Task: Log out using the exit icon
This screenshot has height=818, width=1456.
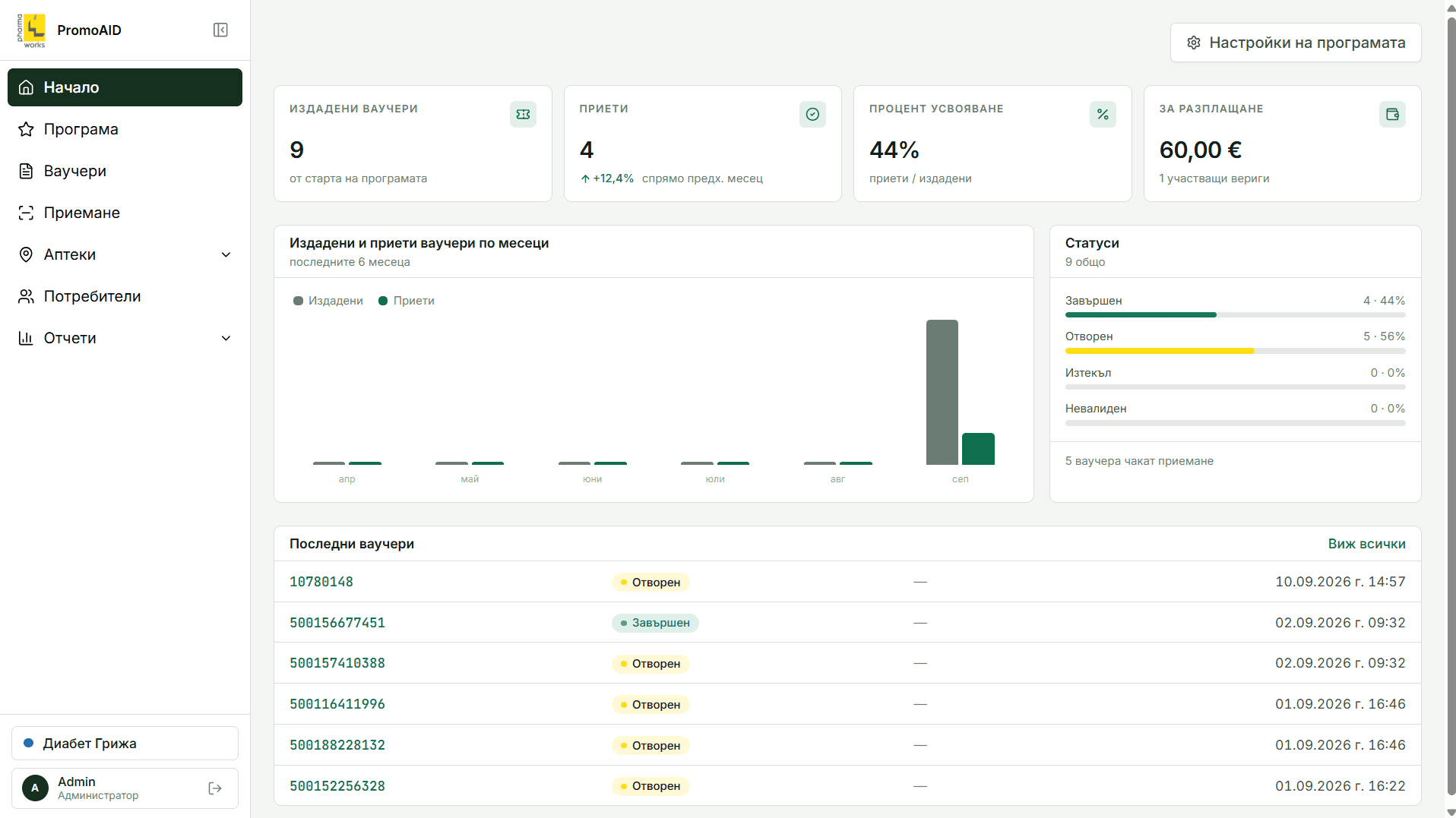Action: 215,788
